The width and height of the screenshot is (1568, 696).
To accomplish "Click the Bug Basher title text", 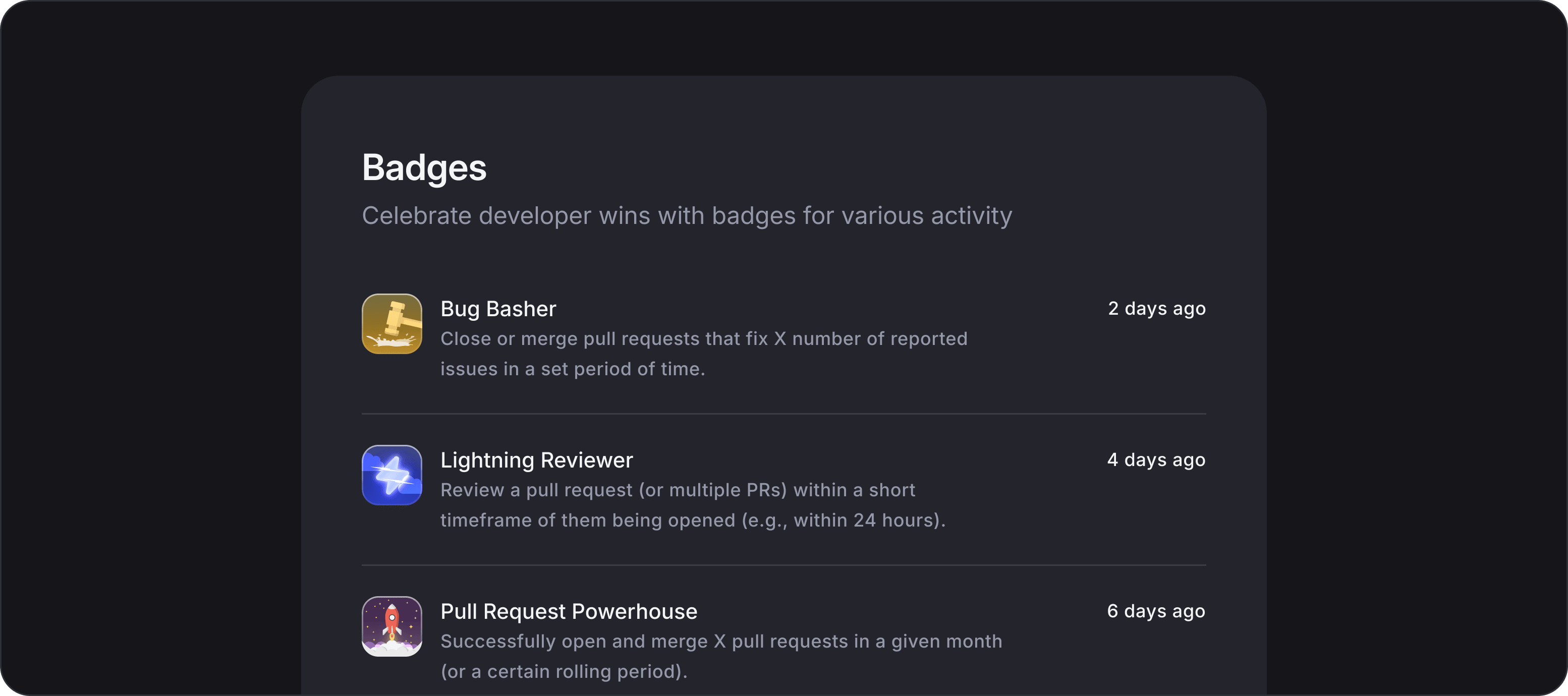I will coord(498,309).
